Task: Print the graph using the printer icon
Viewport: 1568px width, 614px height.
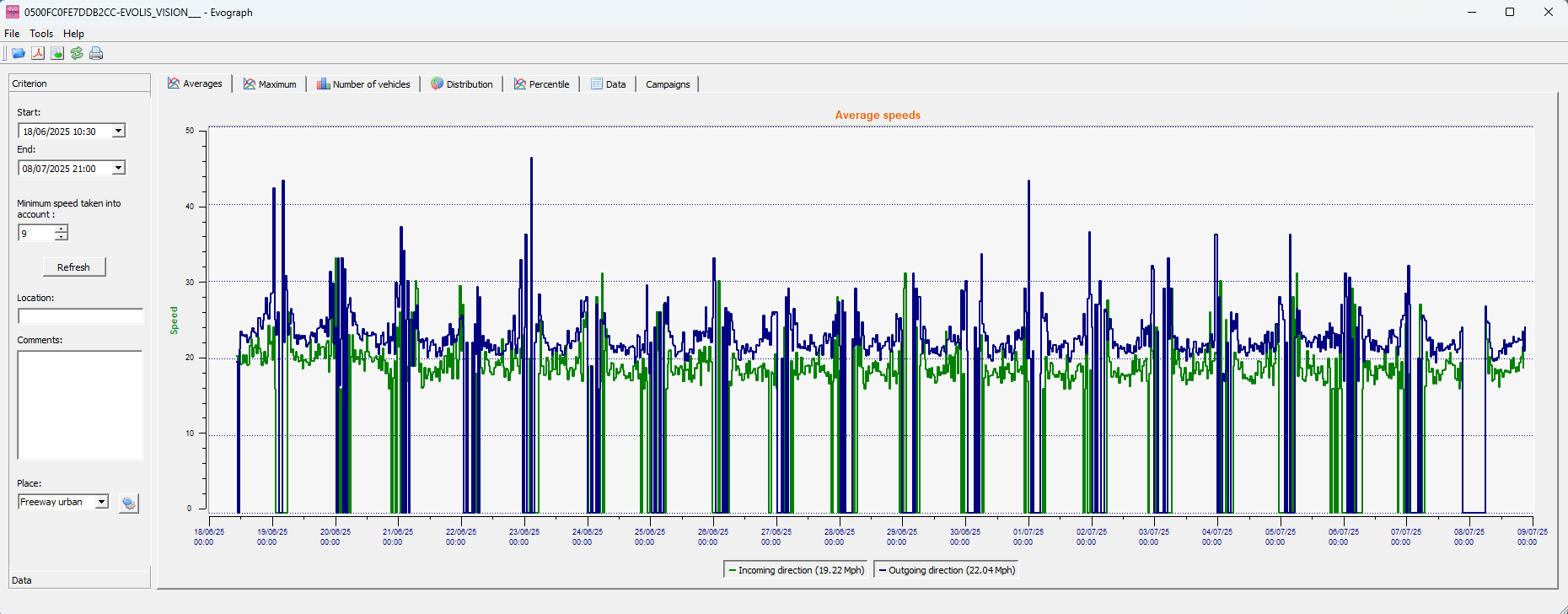Action: [x=96, y=53]
